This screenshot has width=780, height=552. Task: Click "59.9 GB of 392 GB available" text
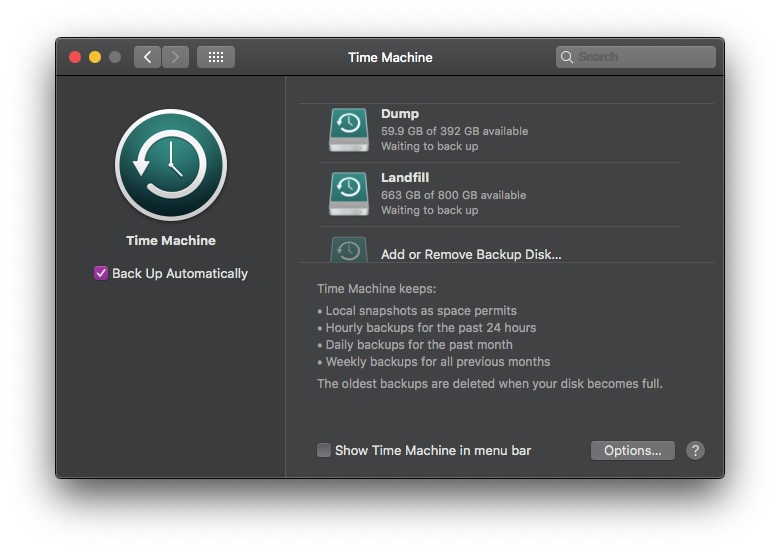point(455,131)
